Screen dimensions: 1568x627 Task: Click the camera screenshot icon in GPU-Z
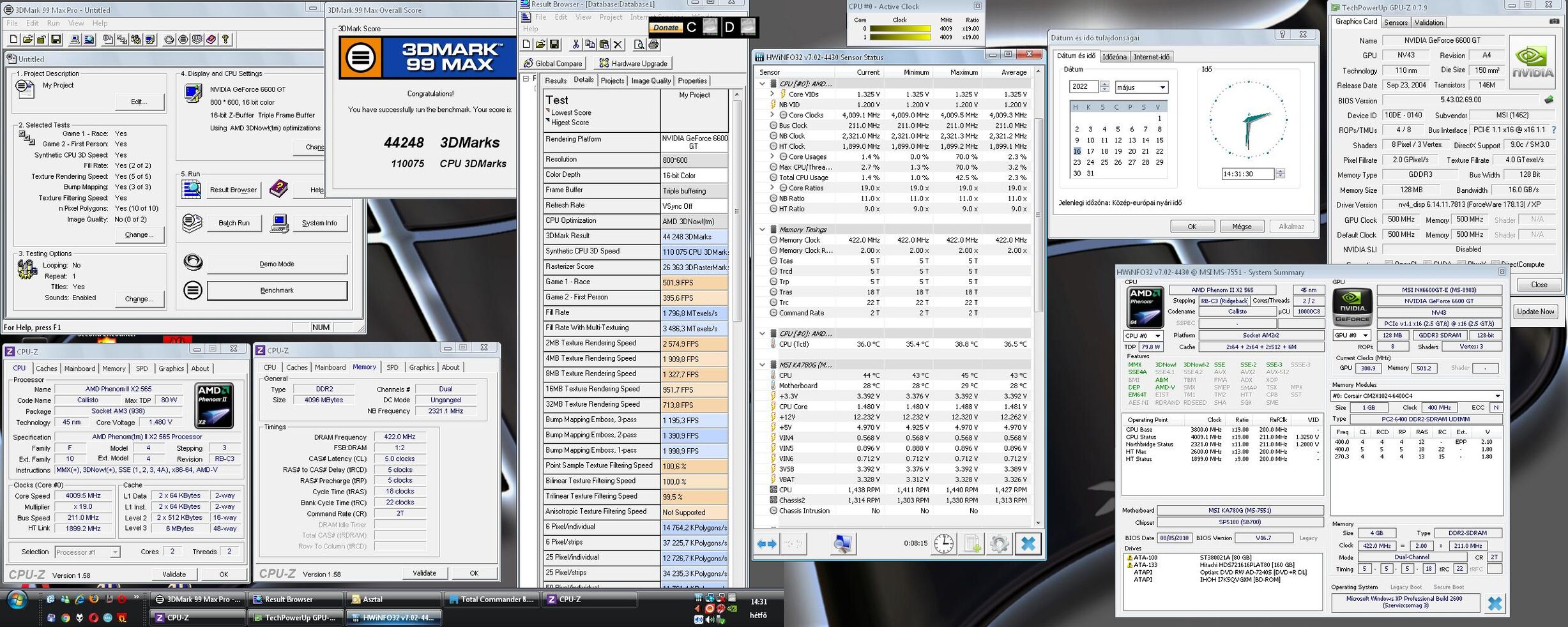1554,22
